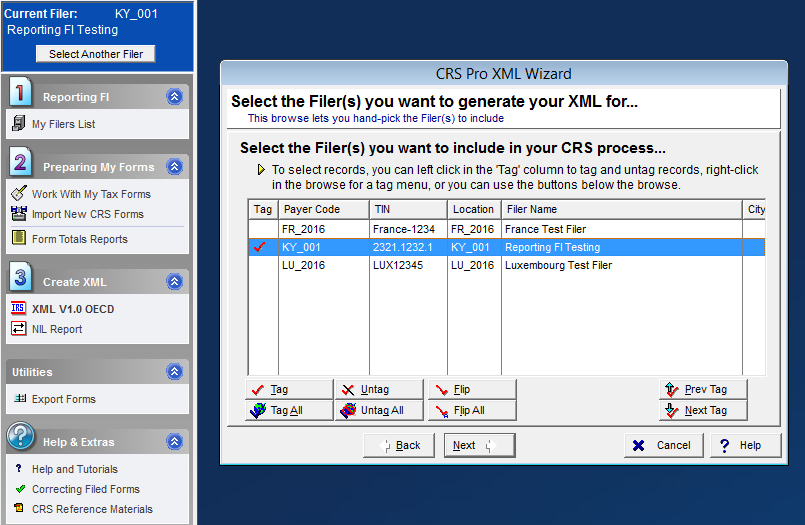Open XML V1.0 OECD

point(73,309)
